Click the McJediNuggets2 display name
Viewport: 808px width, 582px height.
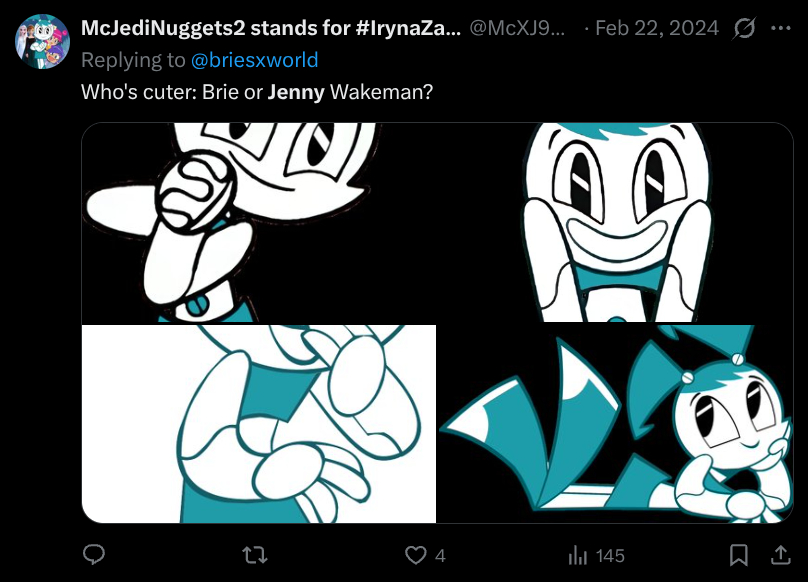pyautogui.click(x=270, y=29)
